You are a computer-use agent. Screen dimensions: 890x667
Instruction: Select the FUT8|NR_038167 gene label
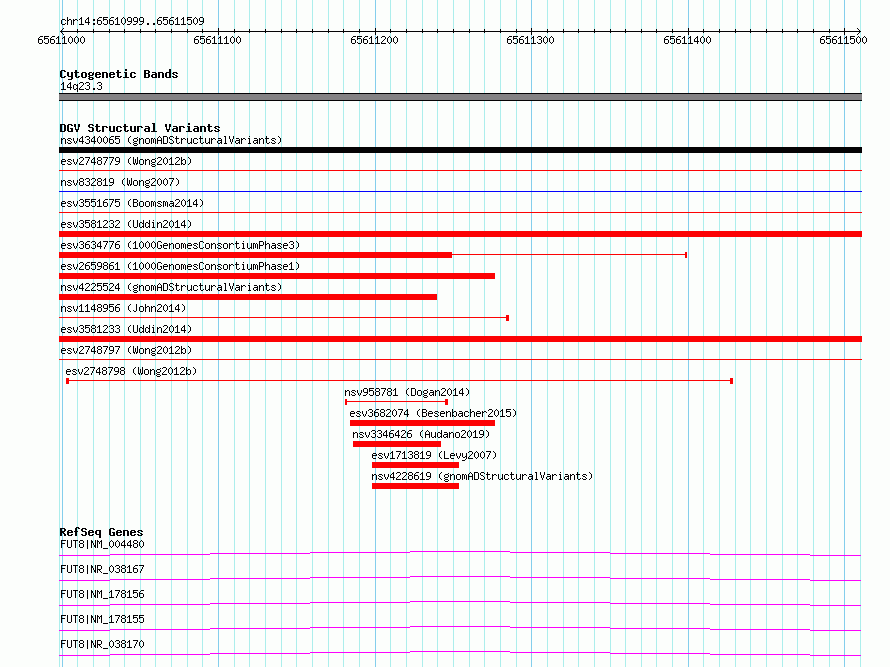(102, 569)
